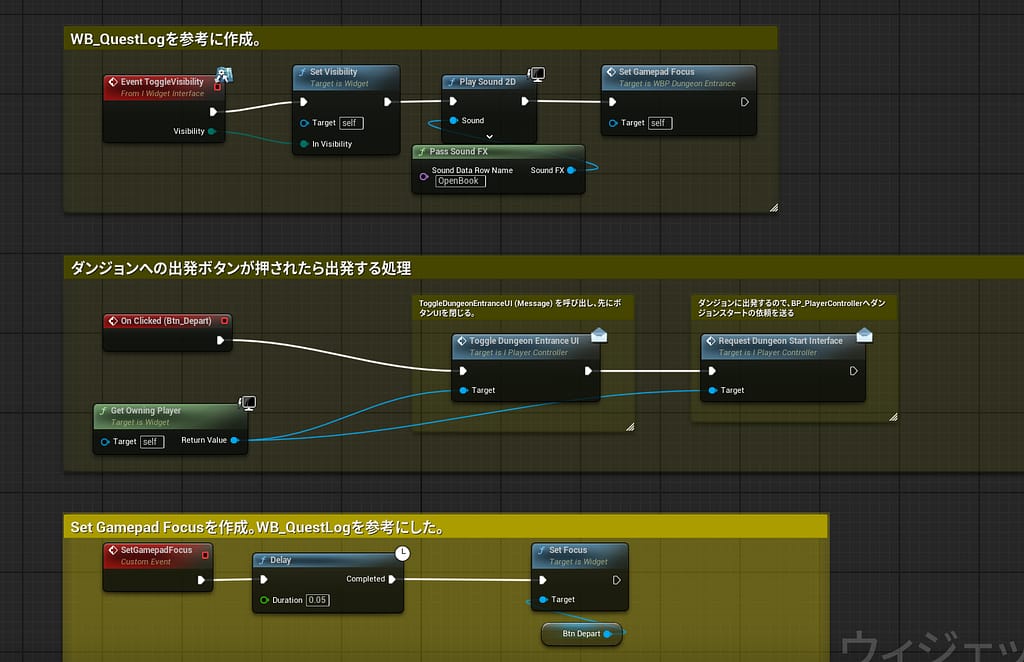This screenshot has width=1024, height=662.
Task: Click the In Visibility pin on Set Visibility
Action: pos(303,144)
